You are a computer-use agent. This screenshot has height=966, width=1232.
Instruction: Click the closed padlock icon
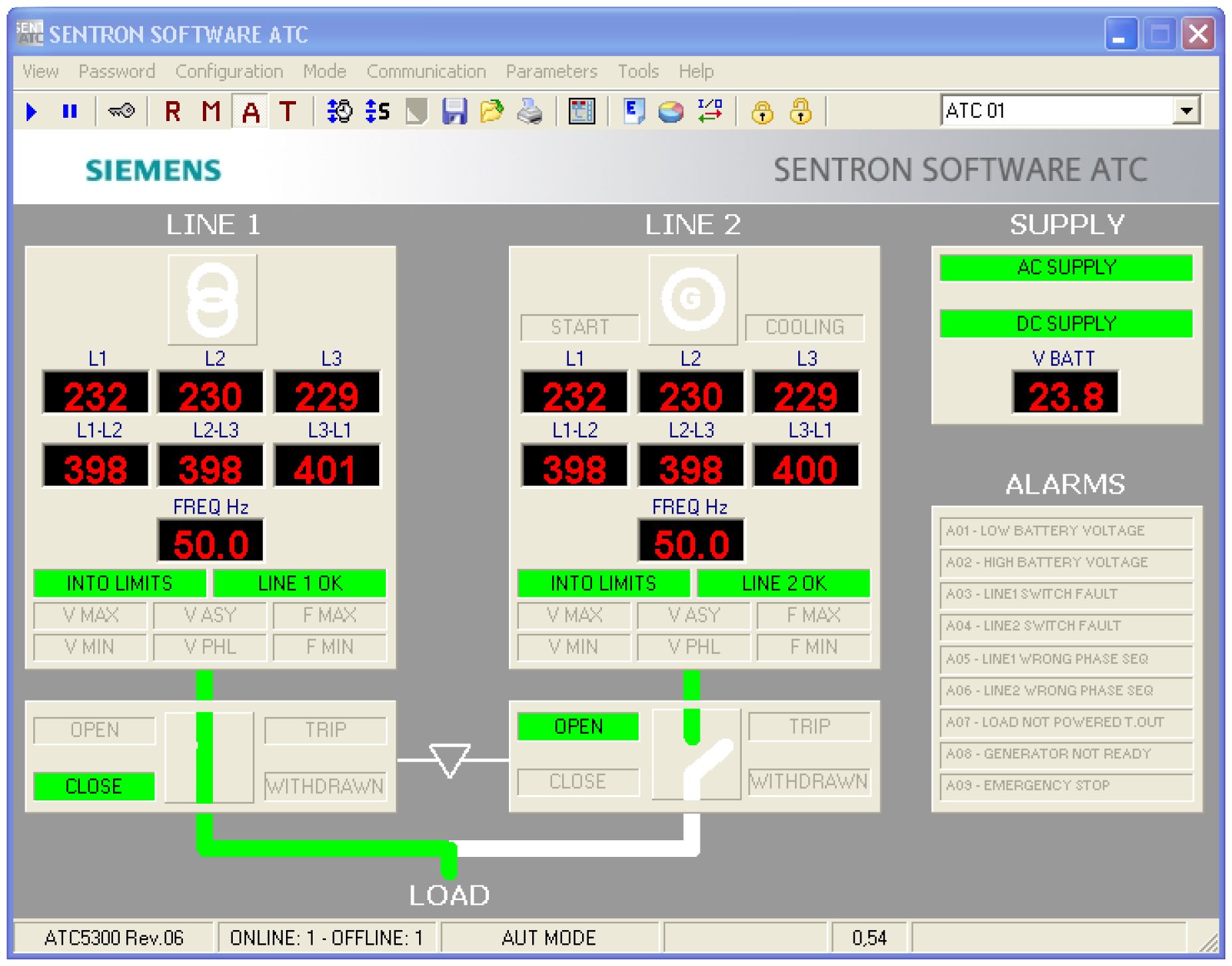(762, 112)
